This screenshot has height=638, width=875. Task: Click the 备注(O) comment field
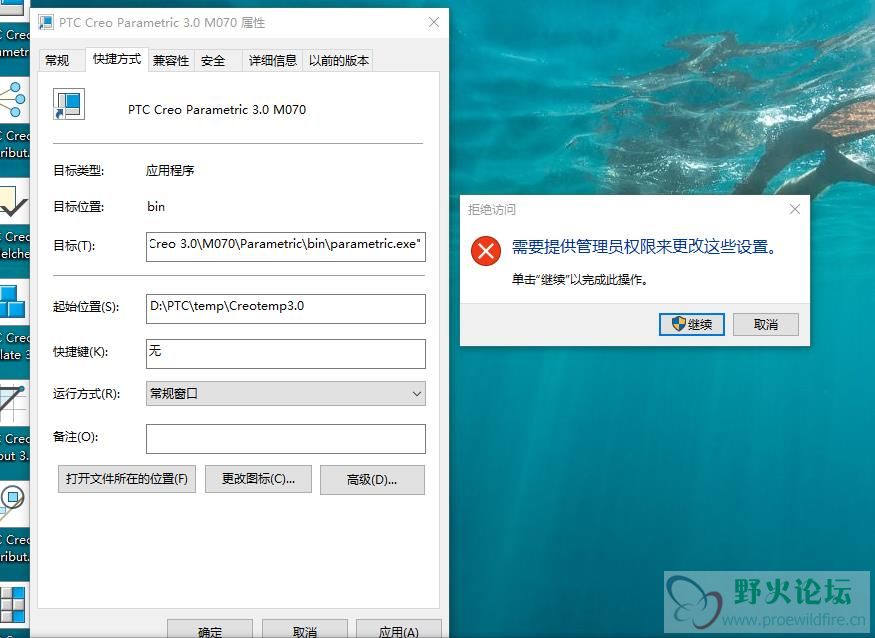pos(286,439)
